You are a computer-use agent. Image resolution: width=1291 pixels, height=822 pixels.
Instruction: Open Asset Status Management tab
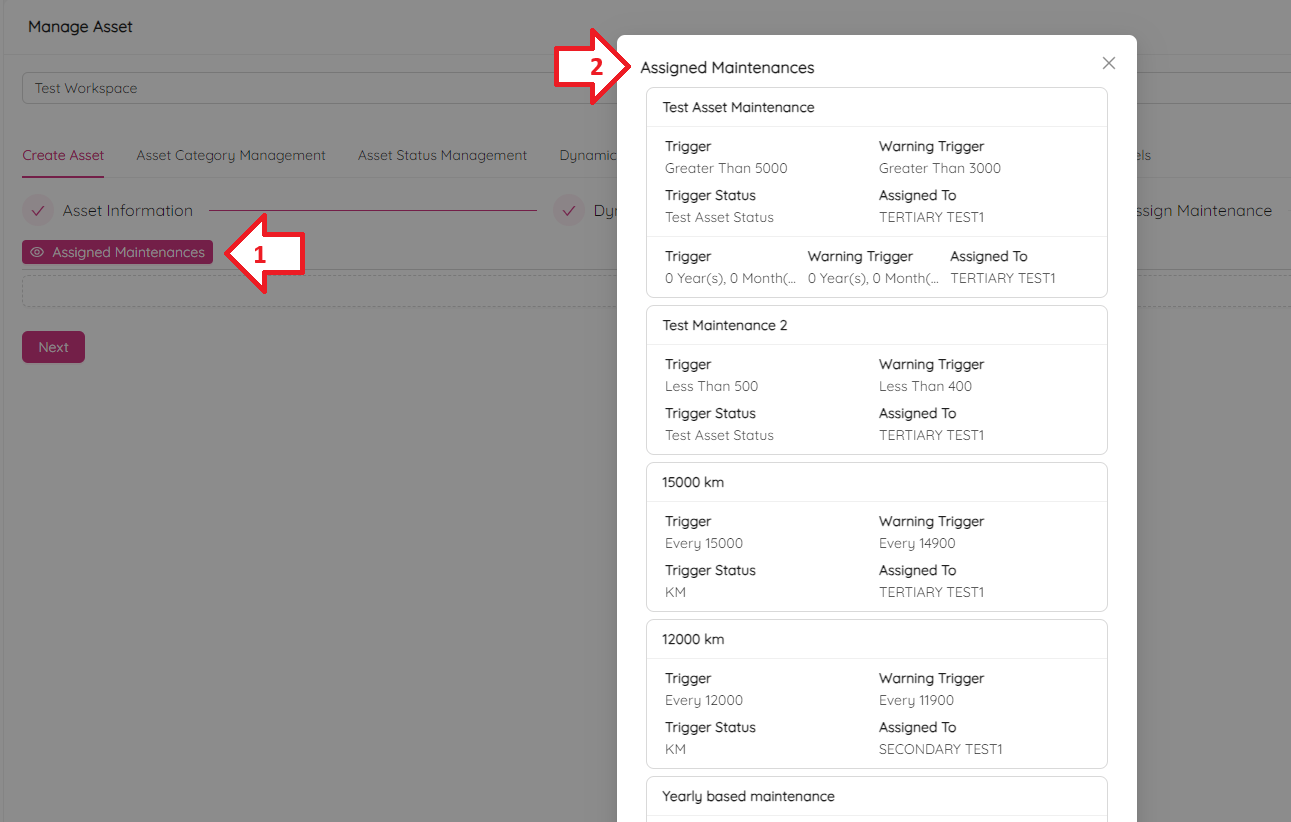click(x=442, y=156)
